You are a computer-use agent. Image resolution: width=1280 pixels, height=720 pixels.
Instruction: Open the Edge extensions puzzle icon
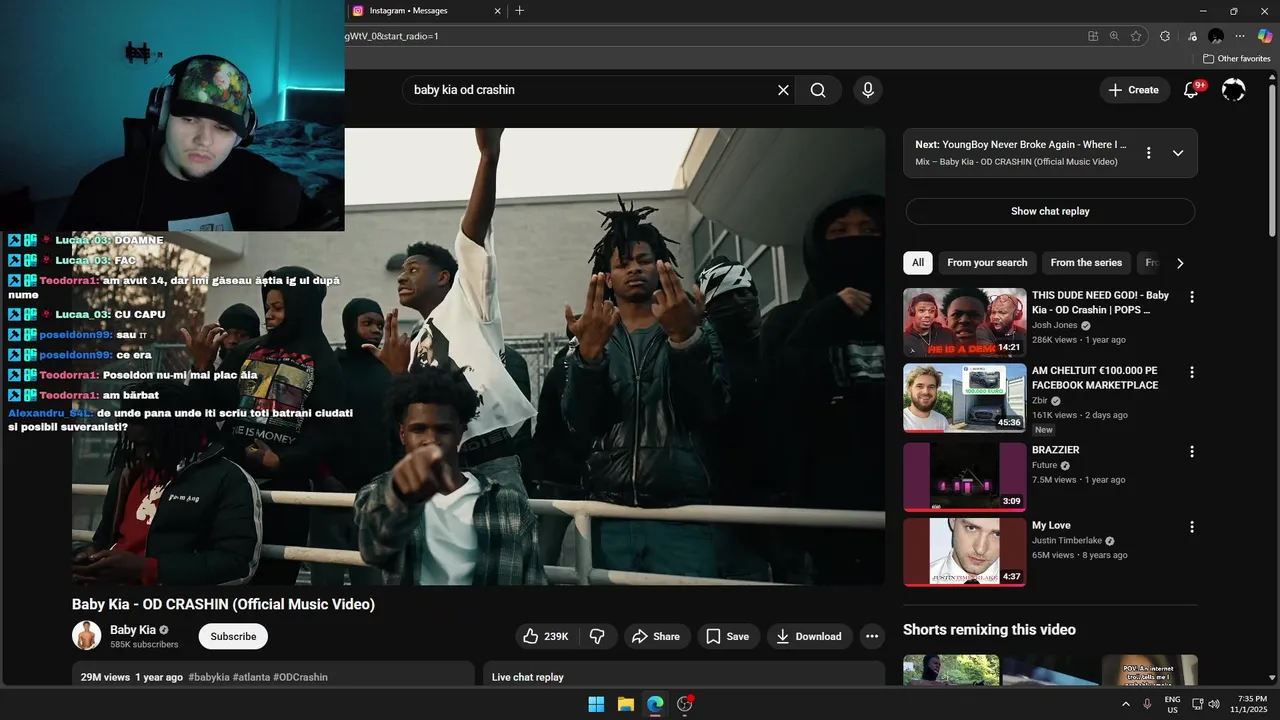tap(1165, 36)
